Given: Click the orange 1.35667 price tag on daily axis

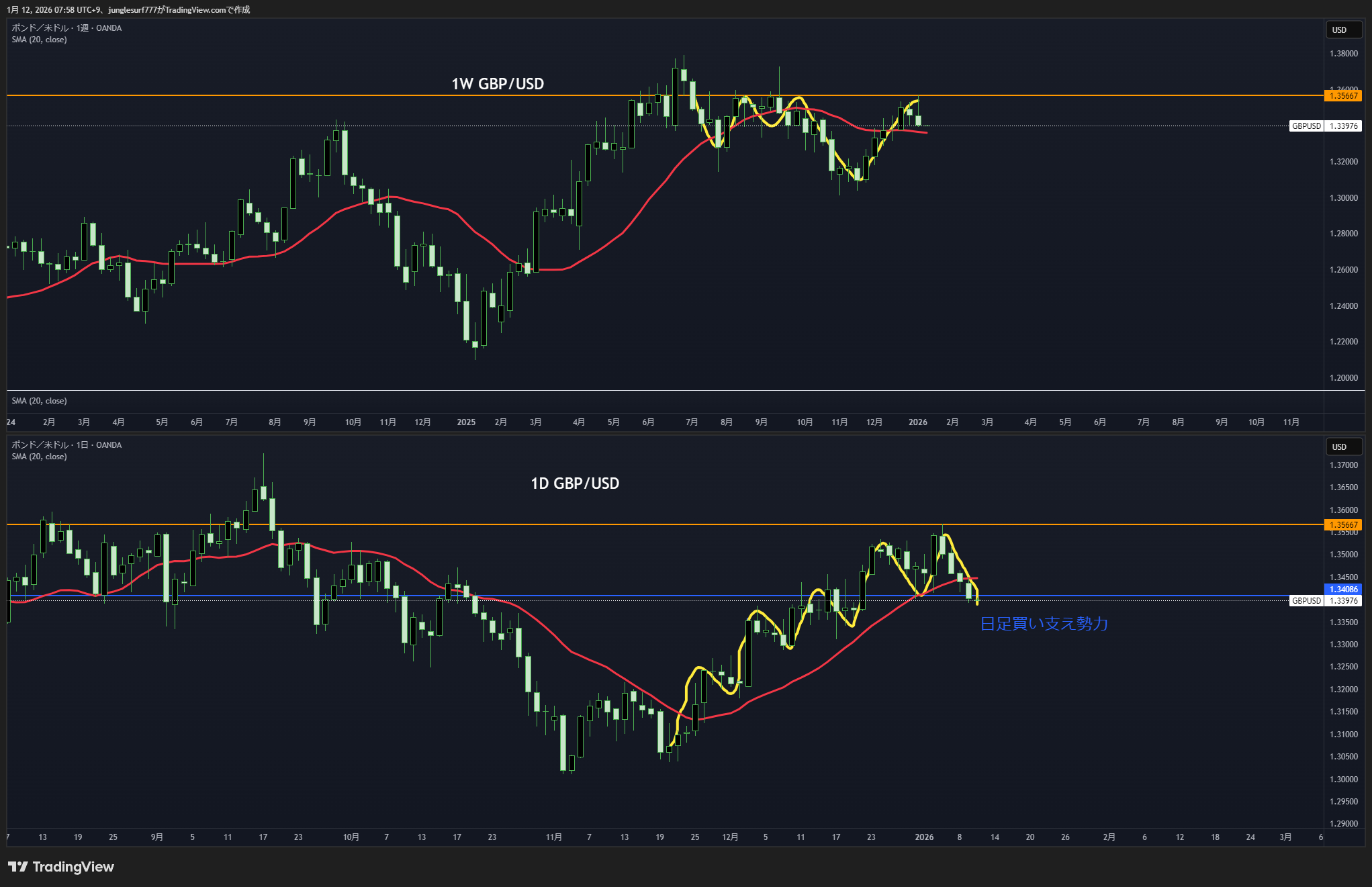Looking at the screenshot, I should click(x=1343, y=525).
